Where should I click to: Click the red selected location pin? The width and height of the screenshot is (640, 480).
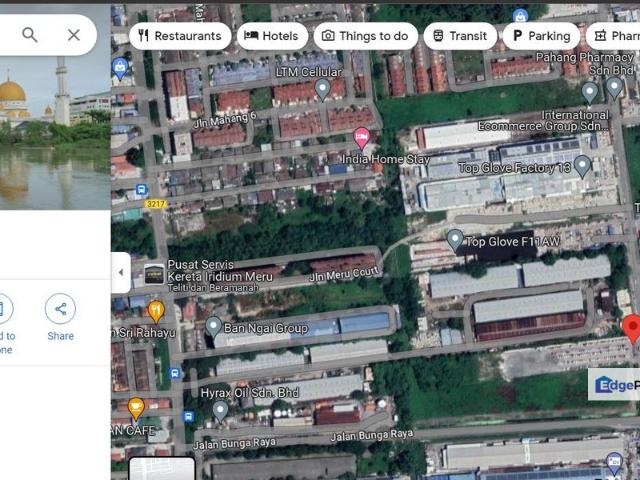pos(631,327)
